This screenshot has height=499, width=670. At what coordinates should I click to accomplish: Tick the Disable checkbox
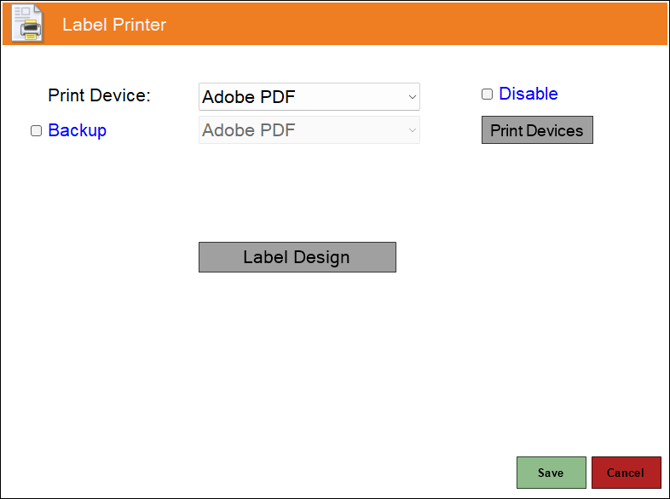[487, 94]
